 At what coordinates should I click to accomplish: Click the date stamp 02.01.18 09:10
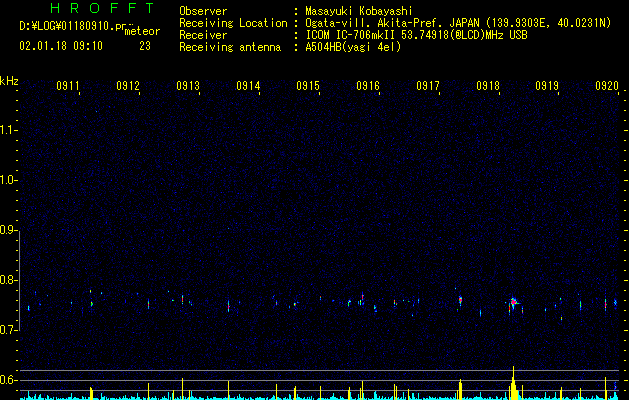61,46
